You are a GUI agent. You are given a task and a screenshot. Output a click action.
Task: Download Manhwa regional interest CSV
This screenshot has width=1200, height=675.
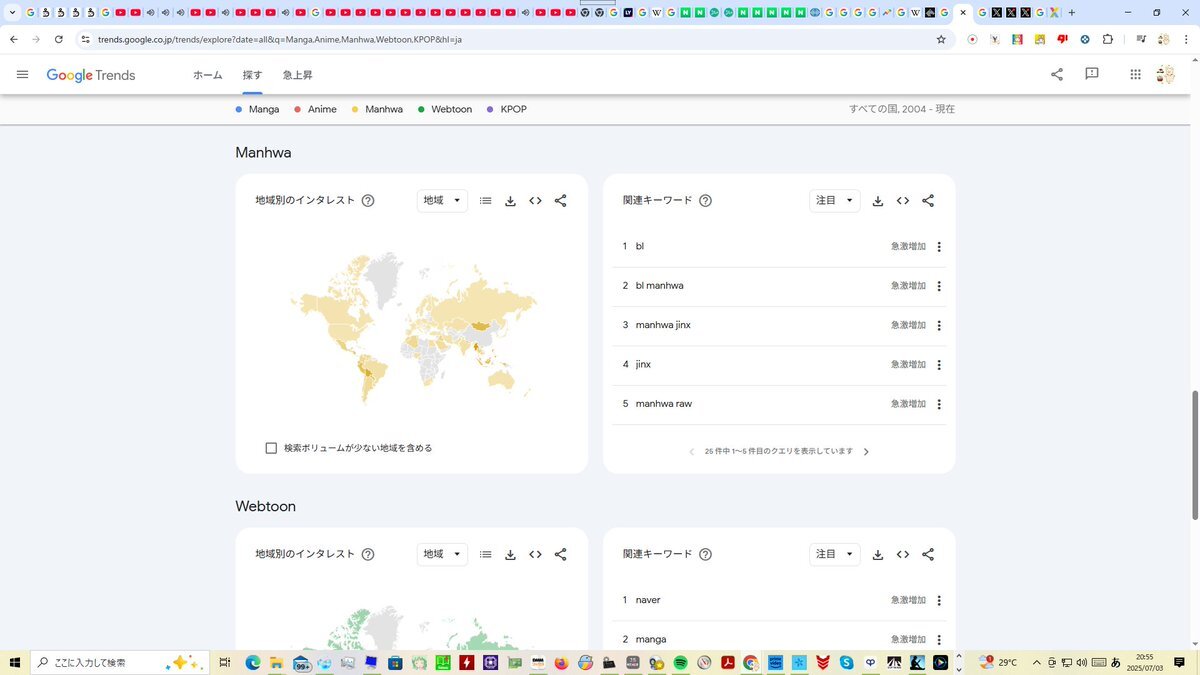(510, 201)
